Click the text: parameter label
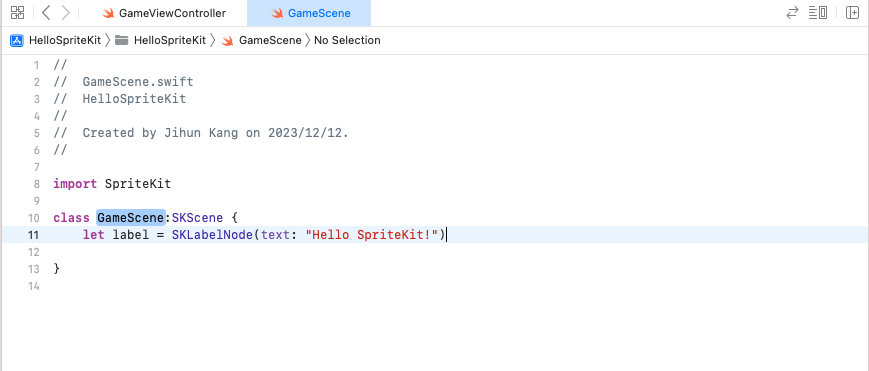Screen dimensions: 869x371 click(279, 235)
